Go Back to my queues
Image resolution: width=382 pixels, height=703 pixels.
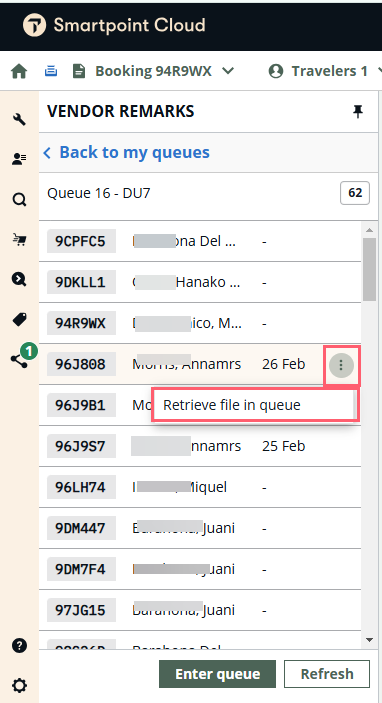[x=126, y=152]
